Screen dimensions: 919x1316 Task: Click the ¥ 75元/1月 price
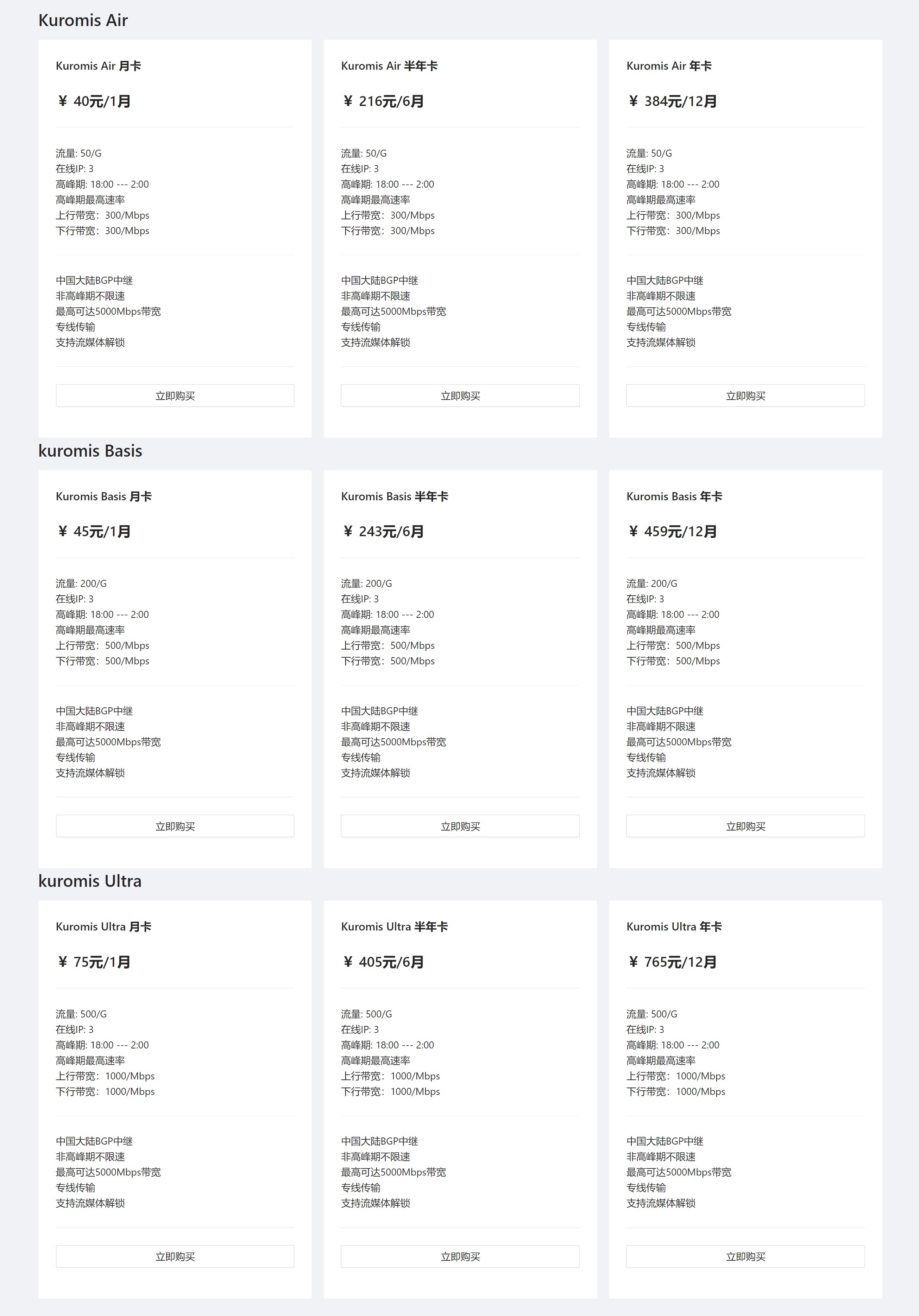pos(95,962)
